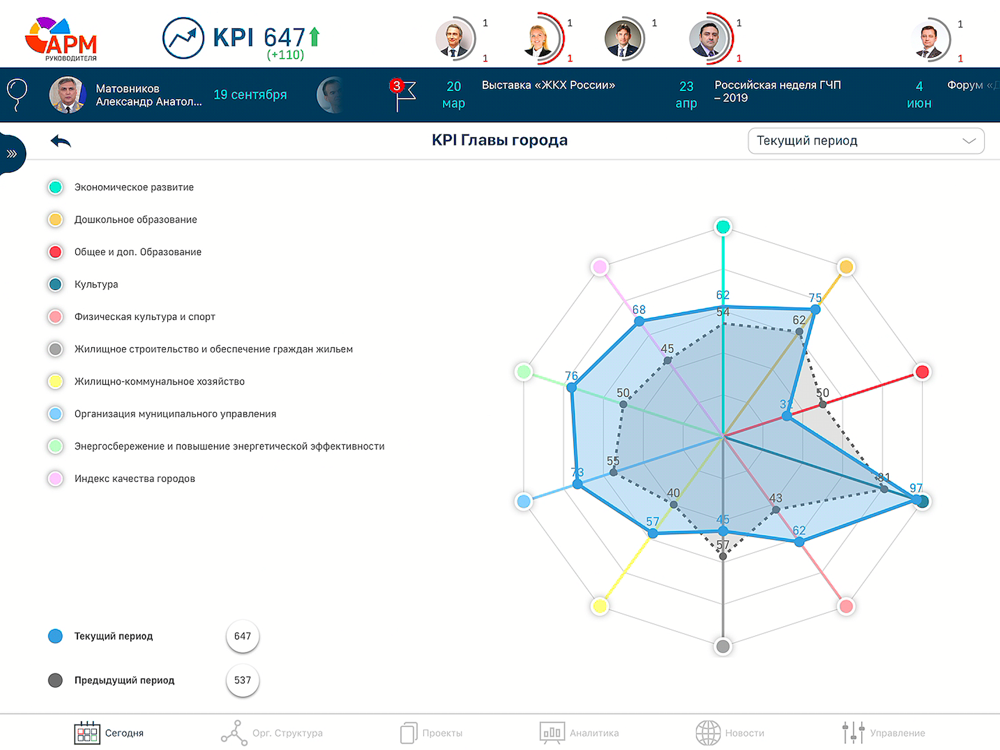The image size is (1000, 750).
Task: Open the blonde woman deputy avatar
Action: click(x=540, y=40)
